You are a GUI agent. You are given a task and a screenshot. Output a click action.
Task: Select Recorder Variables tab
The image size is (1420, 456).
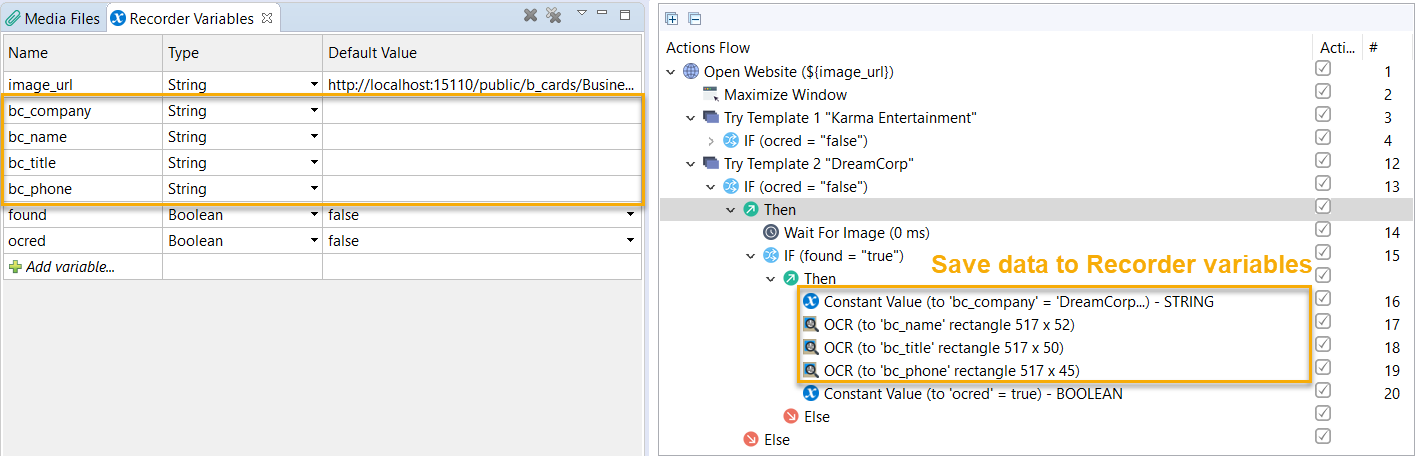pos(190,19)
